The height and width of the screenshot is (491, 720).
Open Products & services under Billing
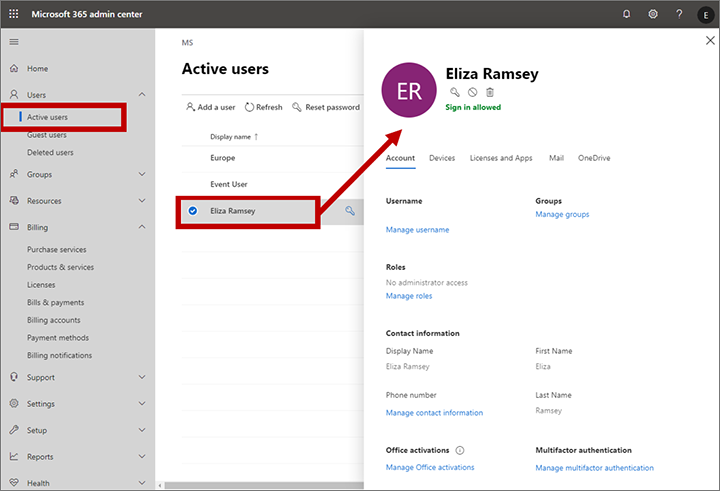coord(60,267)
